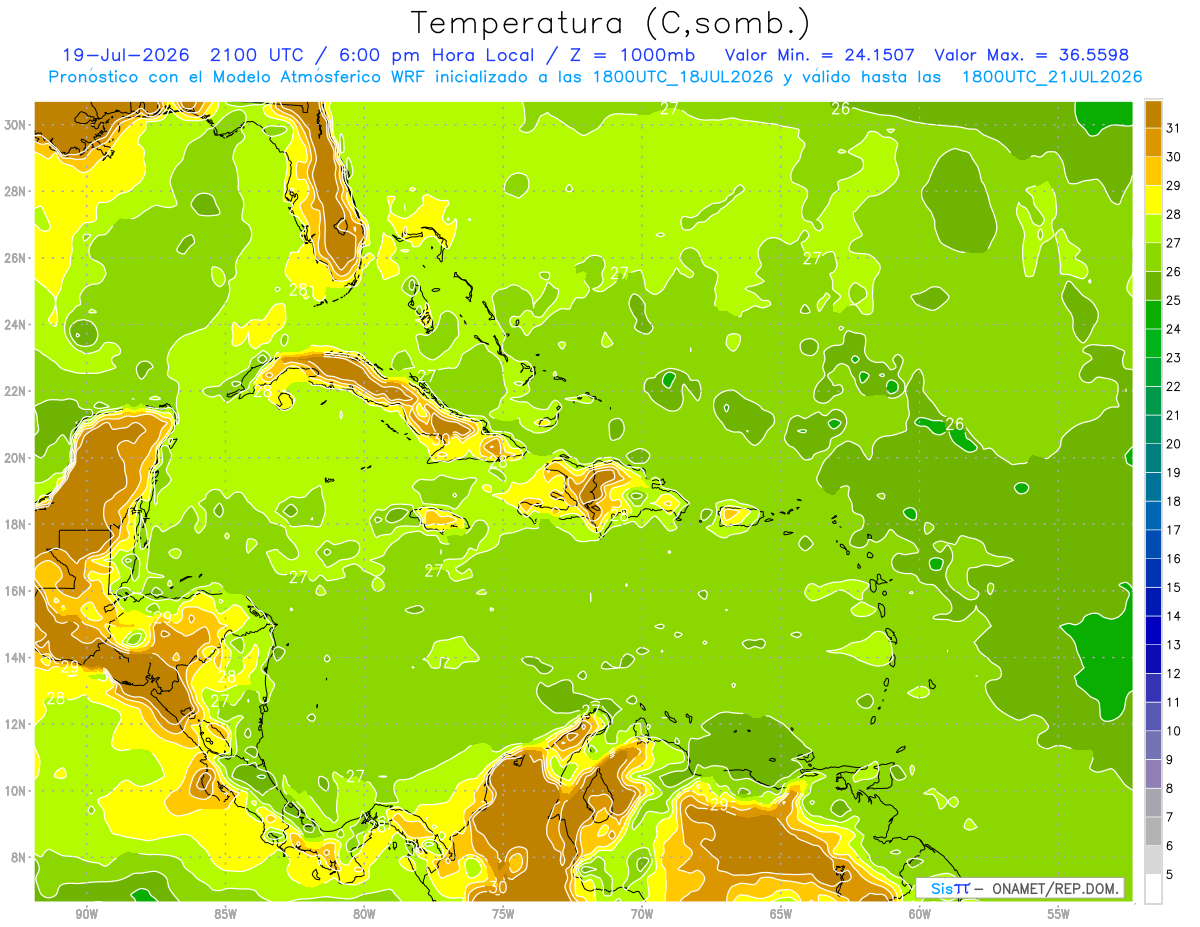Image resolution: width=1200 pixels, height=927 pixels.
Task: Click the gray legend swatch between 6 and 7
Action: tap(1153, 831)
